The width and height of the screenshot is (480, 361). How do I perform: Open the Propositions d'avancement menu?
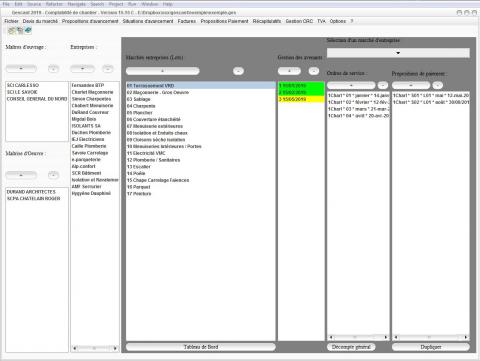[90, 21]
